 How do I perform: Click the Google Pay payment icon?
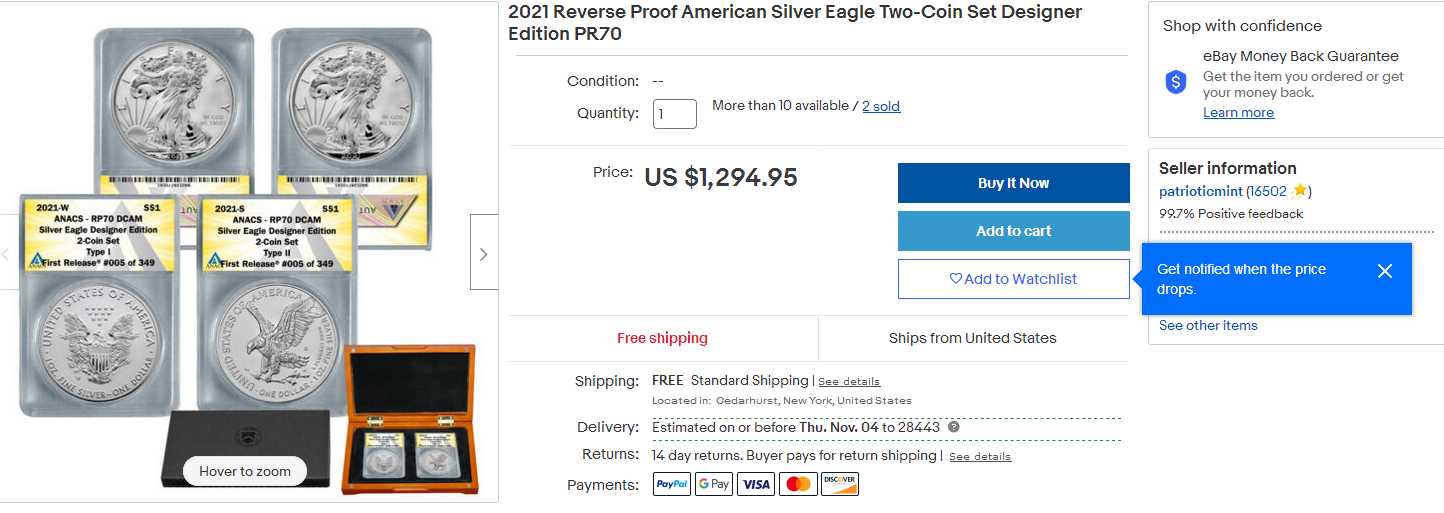pos(714,484)
